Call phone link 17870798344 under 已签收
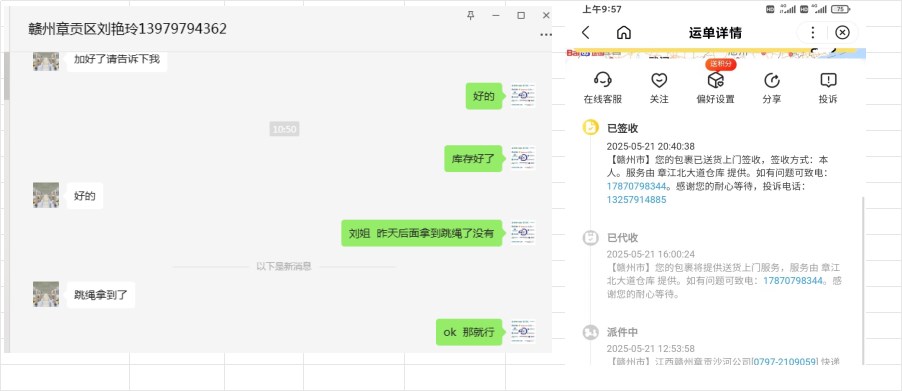The width and height of the screenshot is (902, 391). 636,186
